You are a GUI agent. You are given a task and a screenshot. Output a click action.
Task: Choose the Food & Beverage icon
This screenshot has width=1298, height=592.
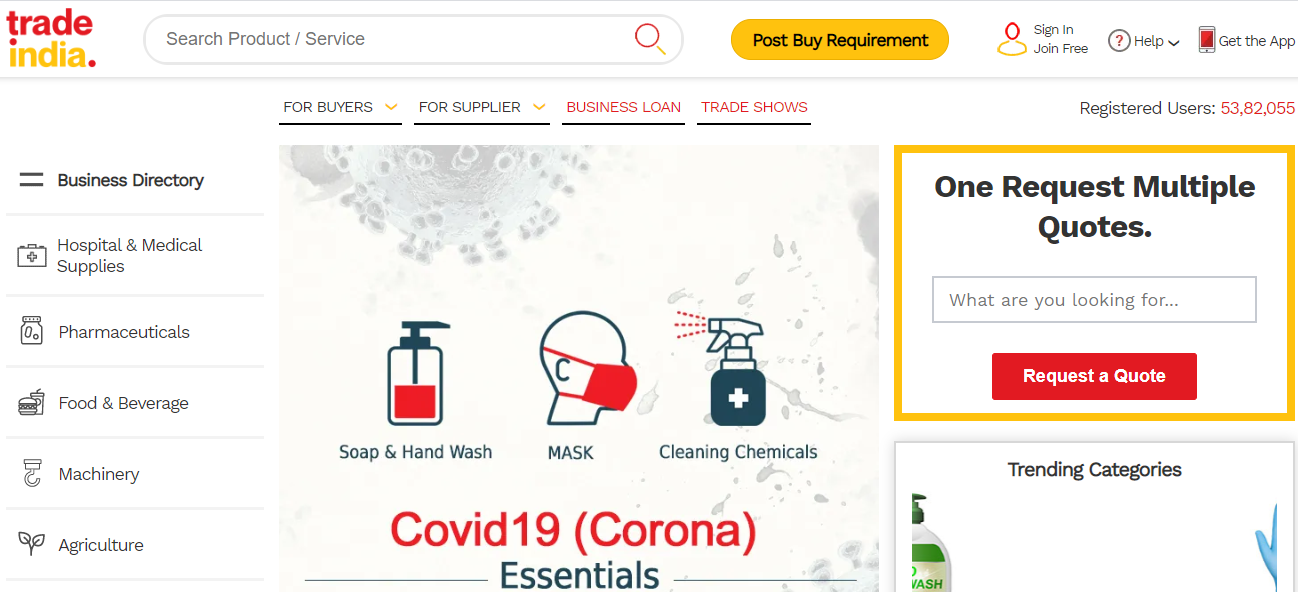tap(32, 403)
